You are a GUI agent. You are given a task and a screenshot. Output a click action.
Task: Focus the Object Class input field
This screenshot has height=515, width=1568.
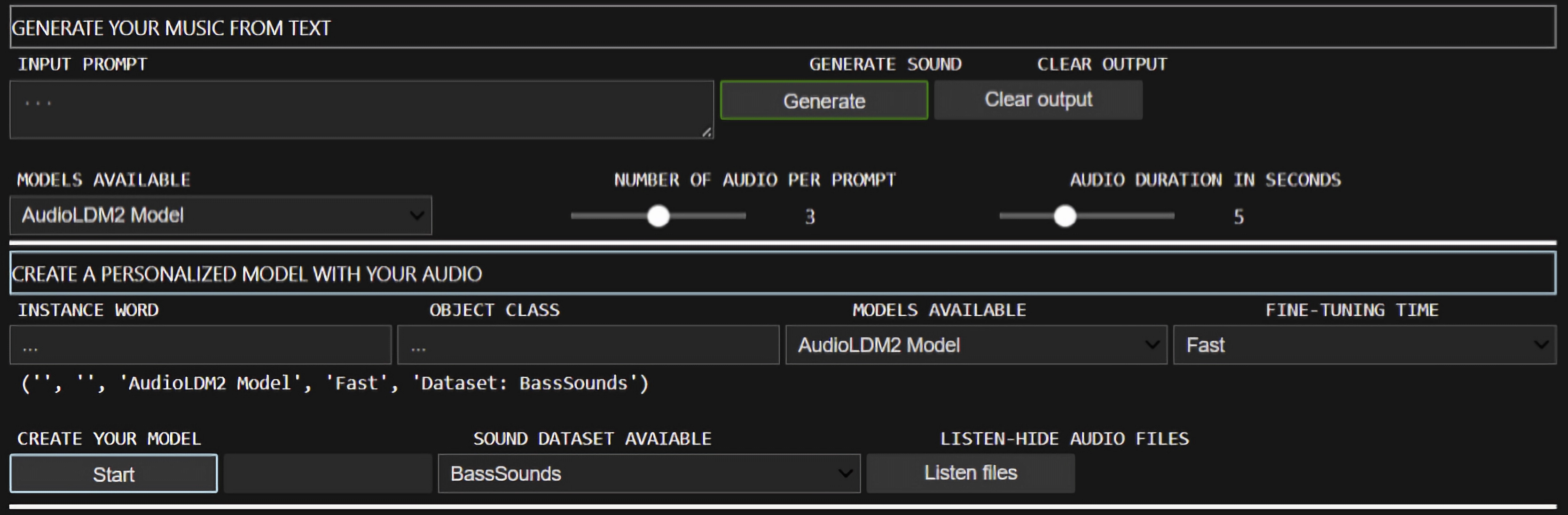tap(588, 345)
